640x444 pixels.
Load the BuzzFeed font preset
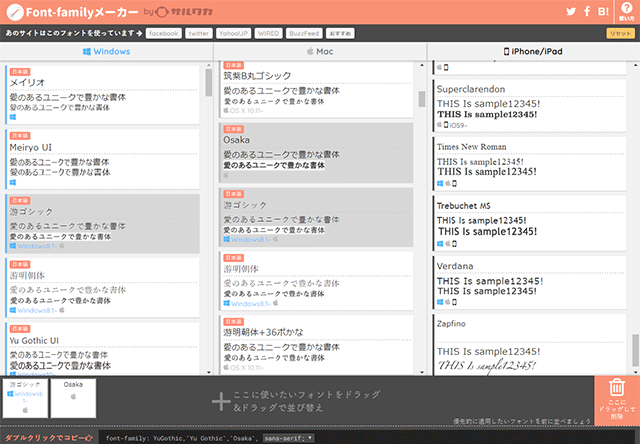[x=304, y=33]
